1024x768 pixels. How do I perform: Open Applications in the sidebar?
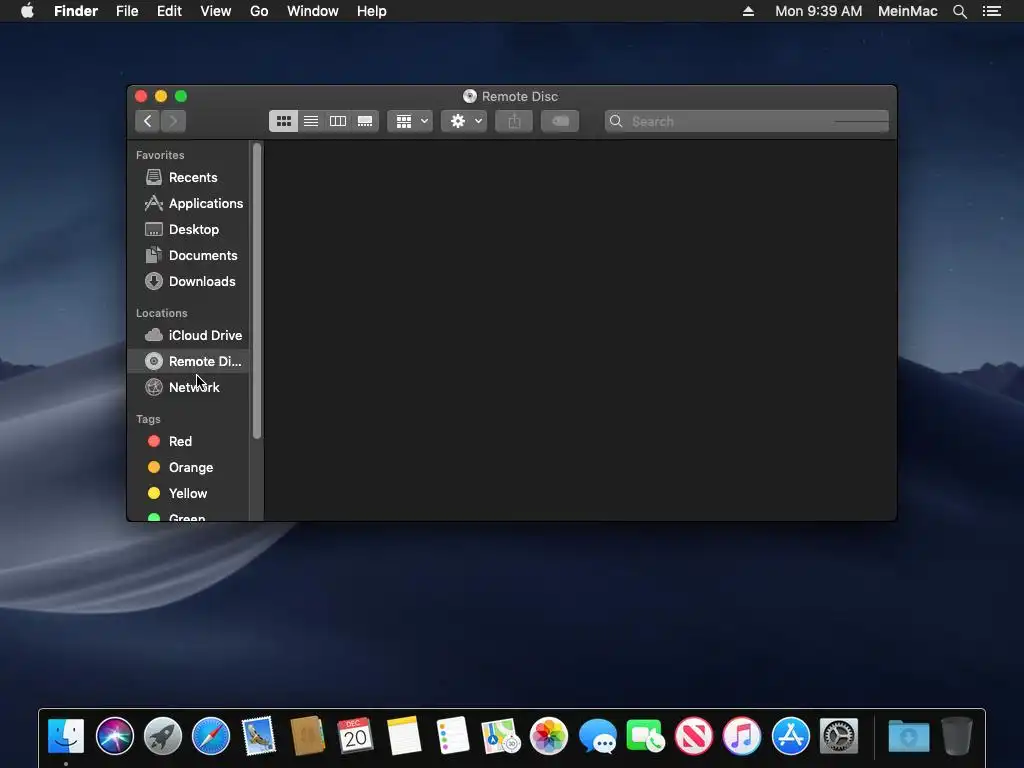(188, 203)
